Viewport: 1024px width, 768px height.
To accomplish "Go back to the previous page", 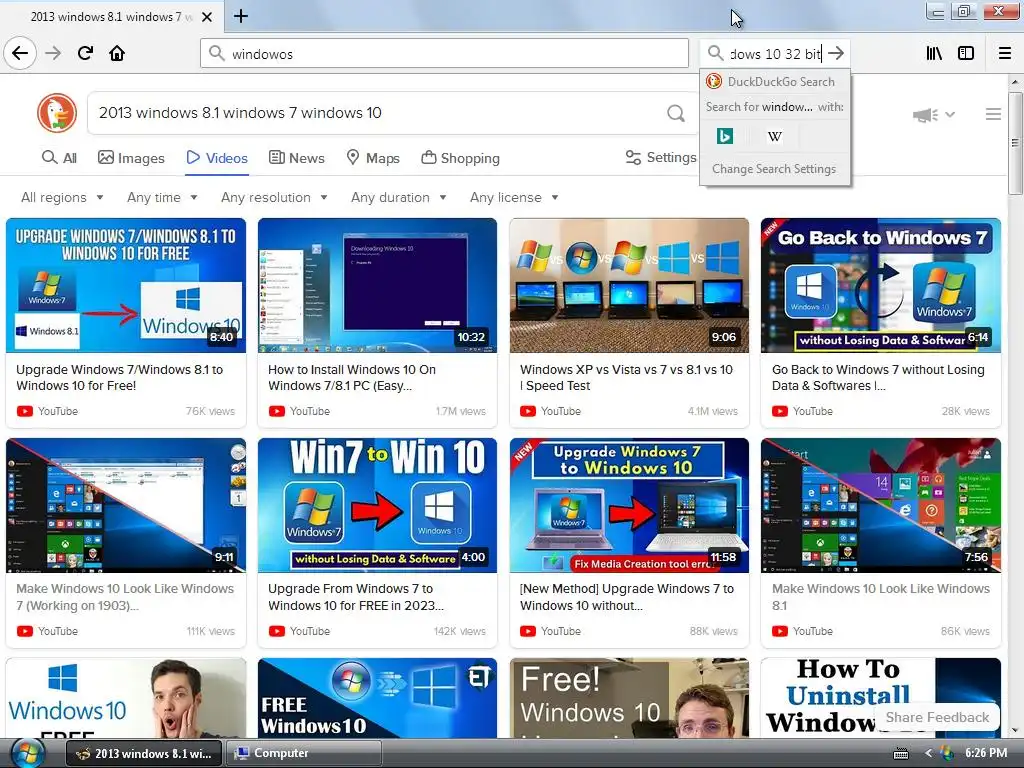I will click(20, 53).
